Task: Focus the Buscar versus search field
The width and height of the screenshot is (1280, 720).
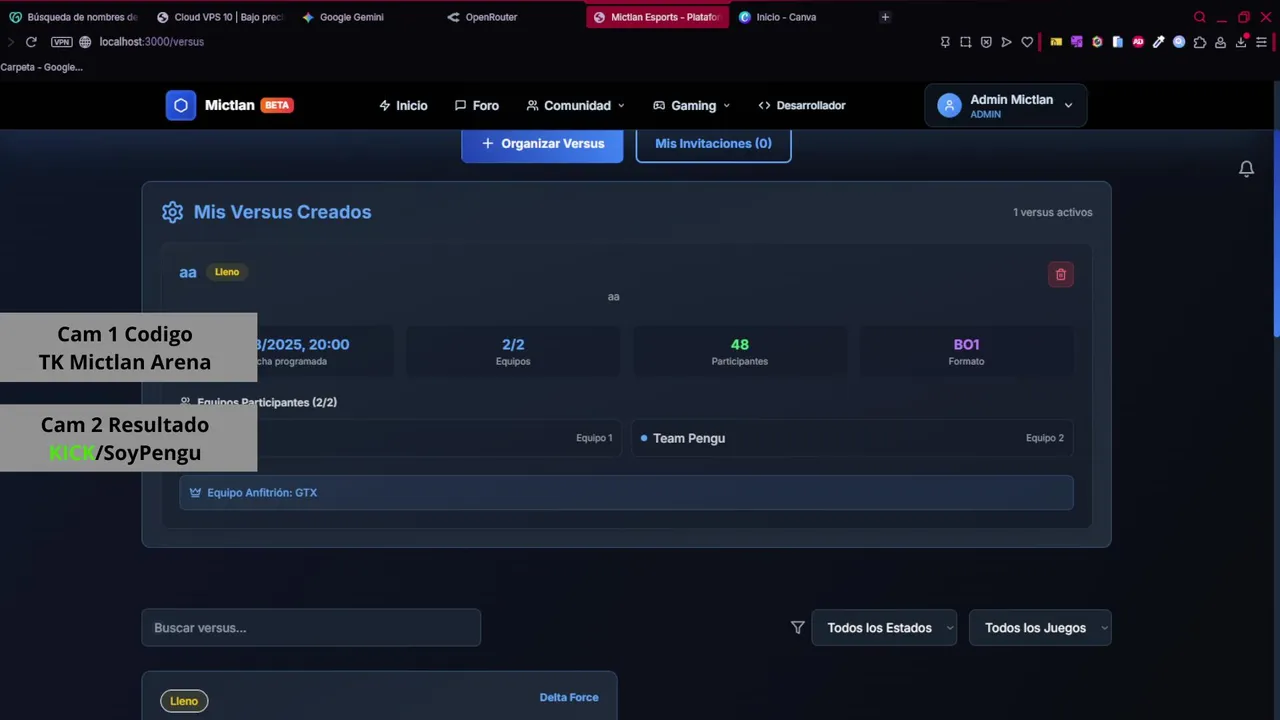Action: coord(311,628)
